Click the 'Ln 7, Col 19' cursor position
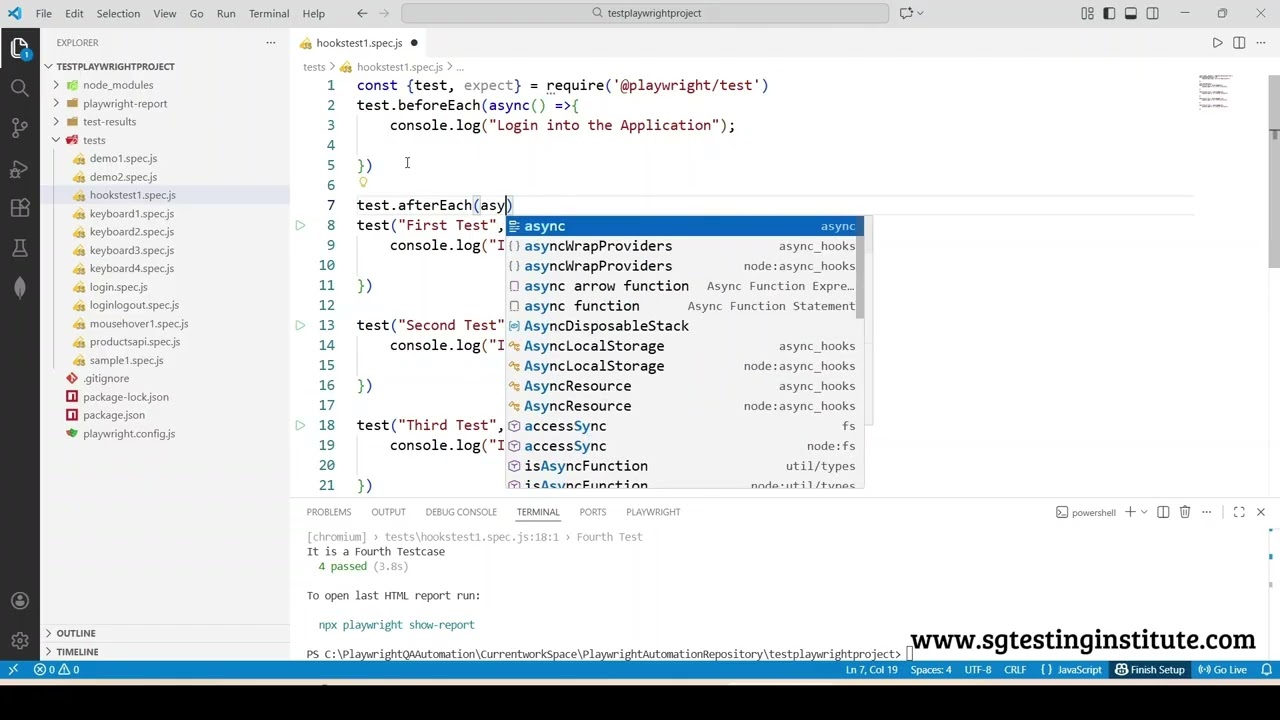 [x=872, y=670]
